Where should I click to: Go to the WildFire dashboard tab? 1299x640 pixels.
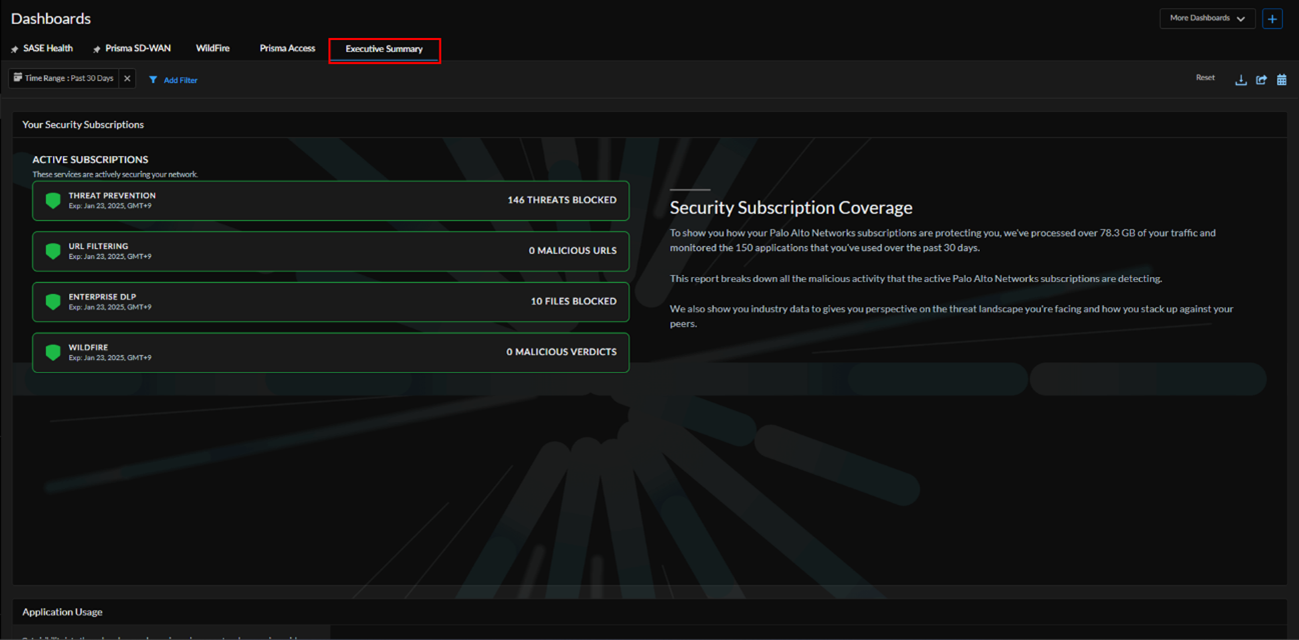(213, 49)
